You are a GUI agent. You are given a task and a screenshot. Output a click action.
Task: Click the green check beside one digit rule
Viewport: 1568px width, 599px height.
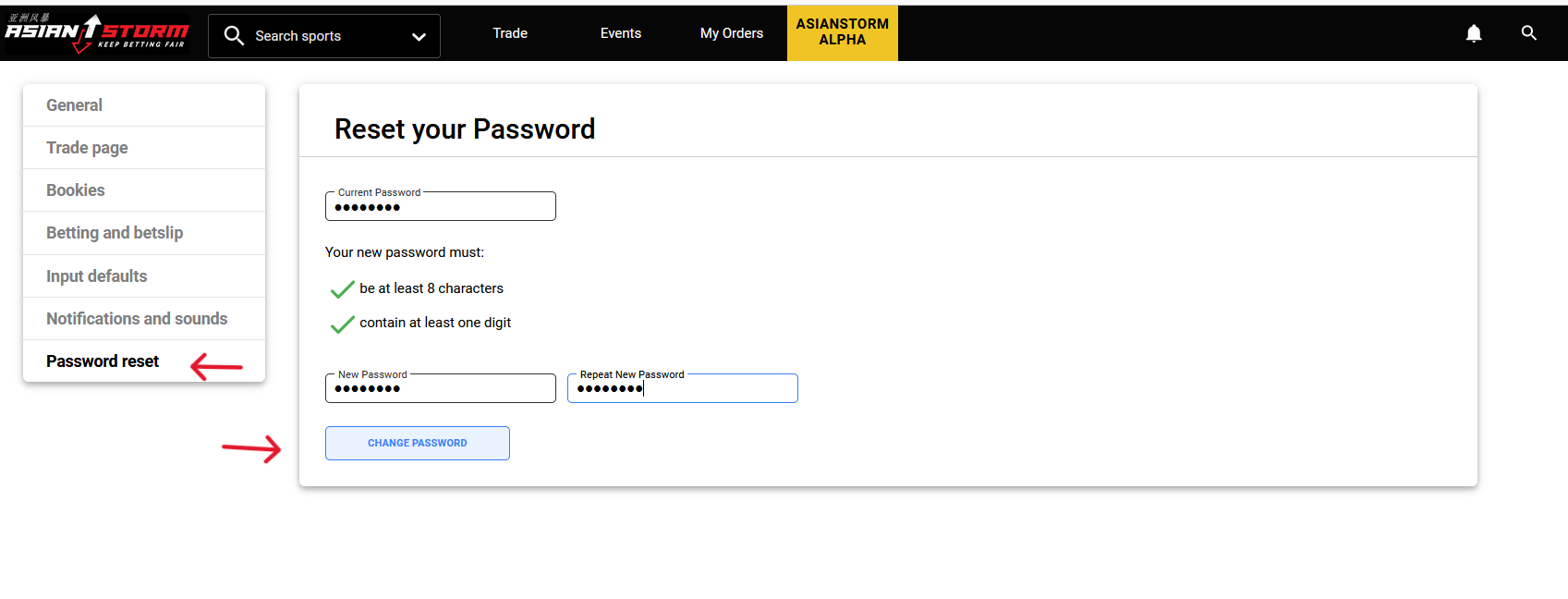click(342, 324)
